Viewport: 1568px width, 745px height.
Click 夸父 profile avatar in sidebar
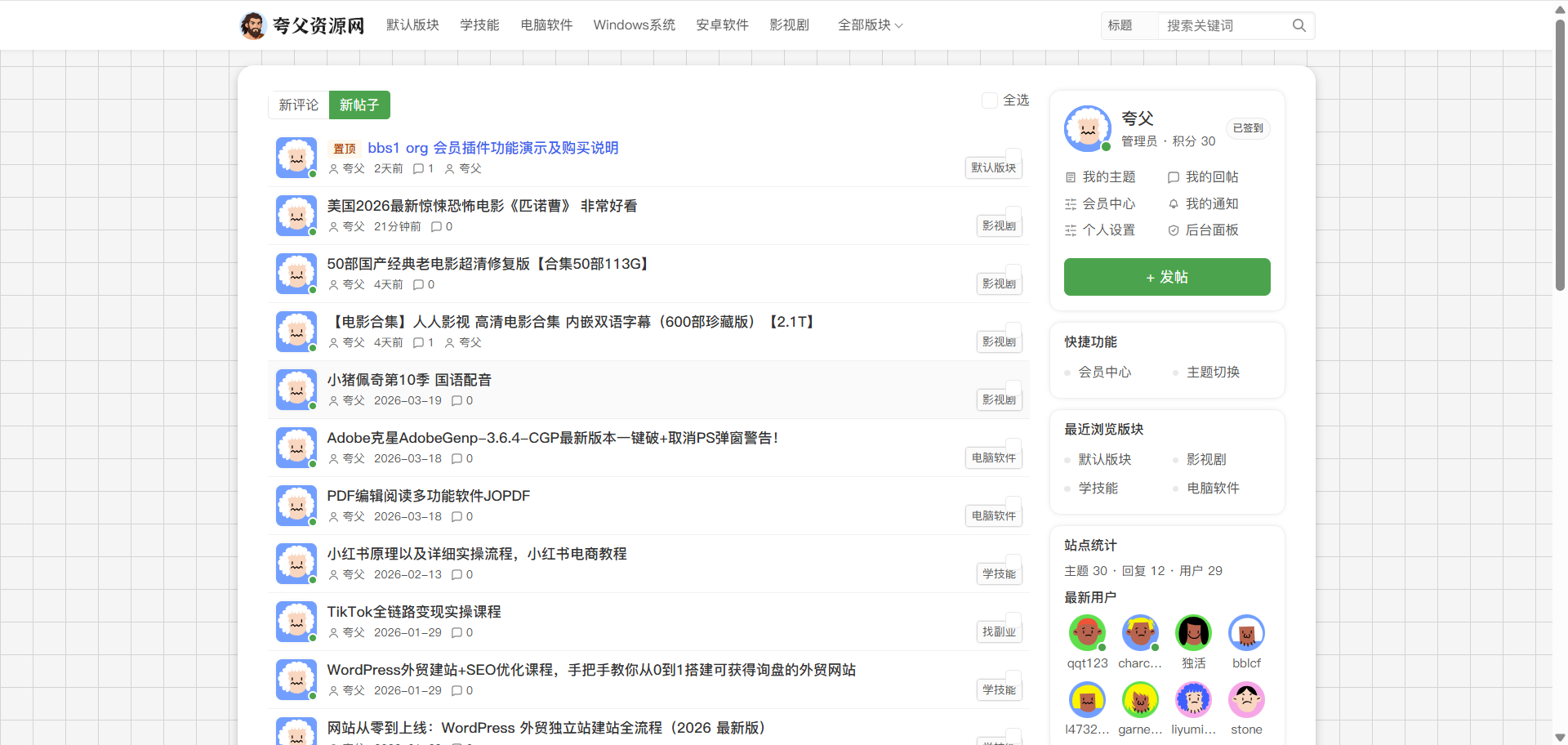pos(1088,128)
